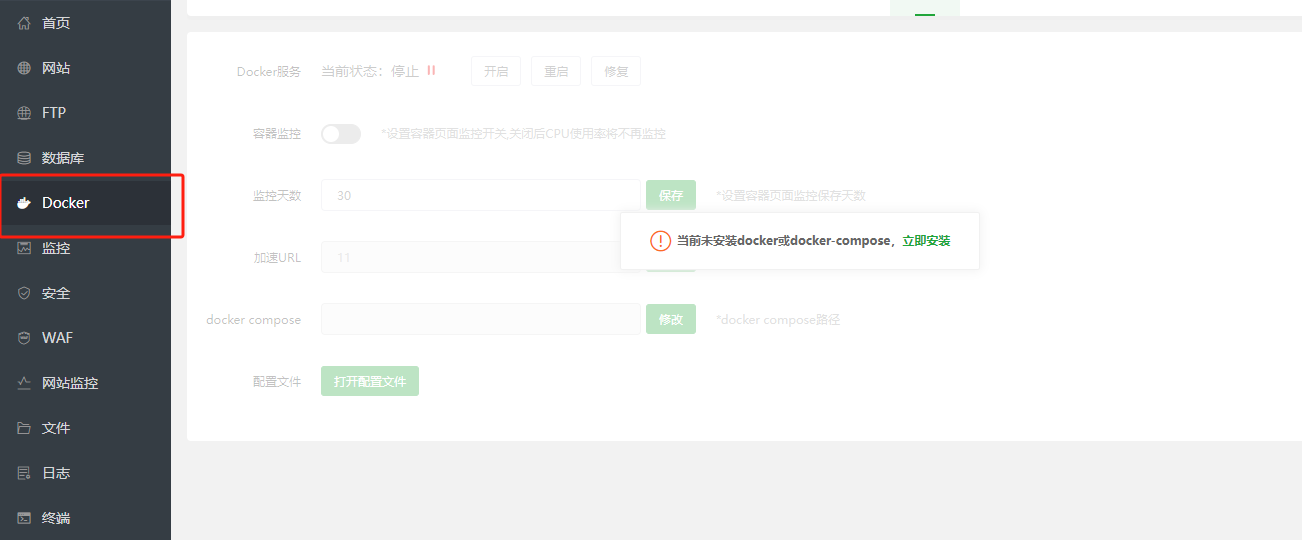Viewport: 1302px width, 540px height.
Task: Click the WAF shield icon
Action: 25,338
